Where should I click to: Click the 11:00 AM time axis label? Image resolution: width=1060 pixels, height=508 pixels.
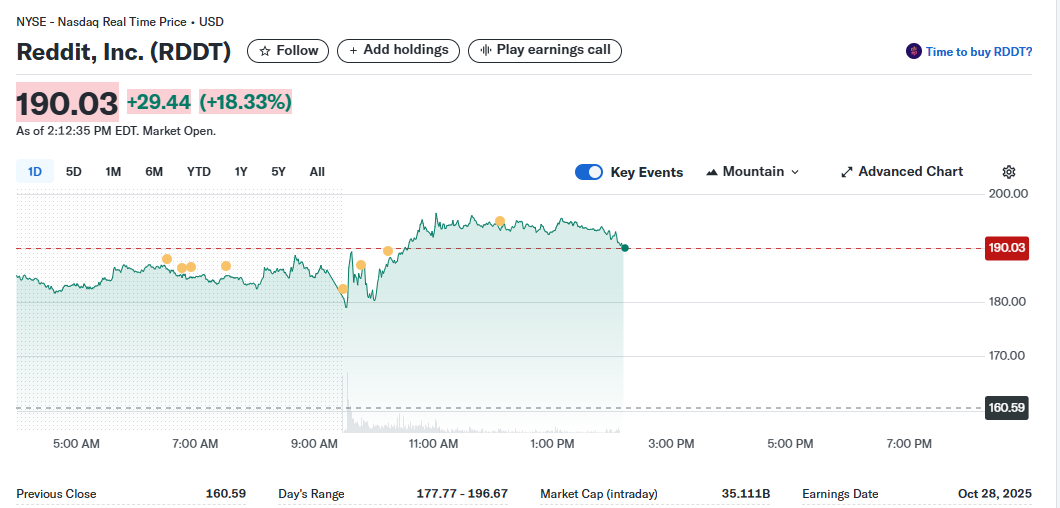(433, 444)
